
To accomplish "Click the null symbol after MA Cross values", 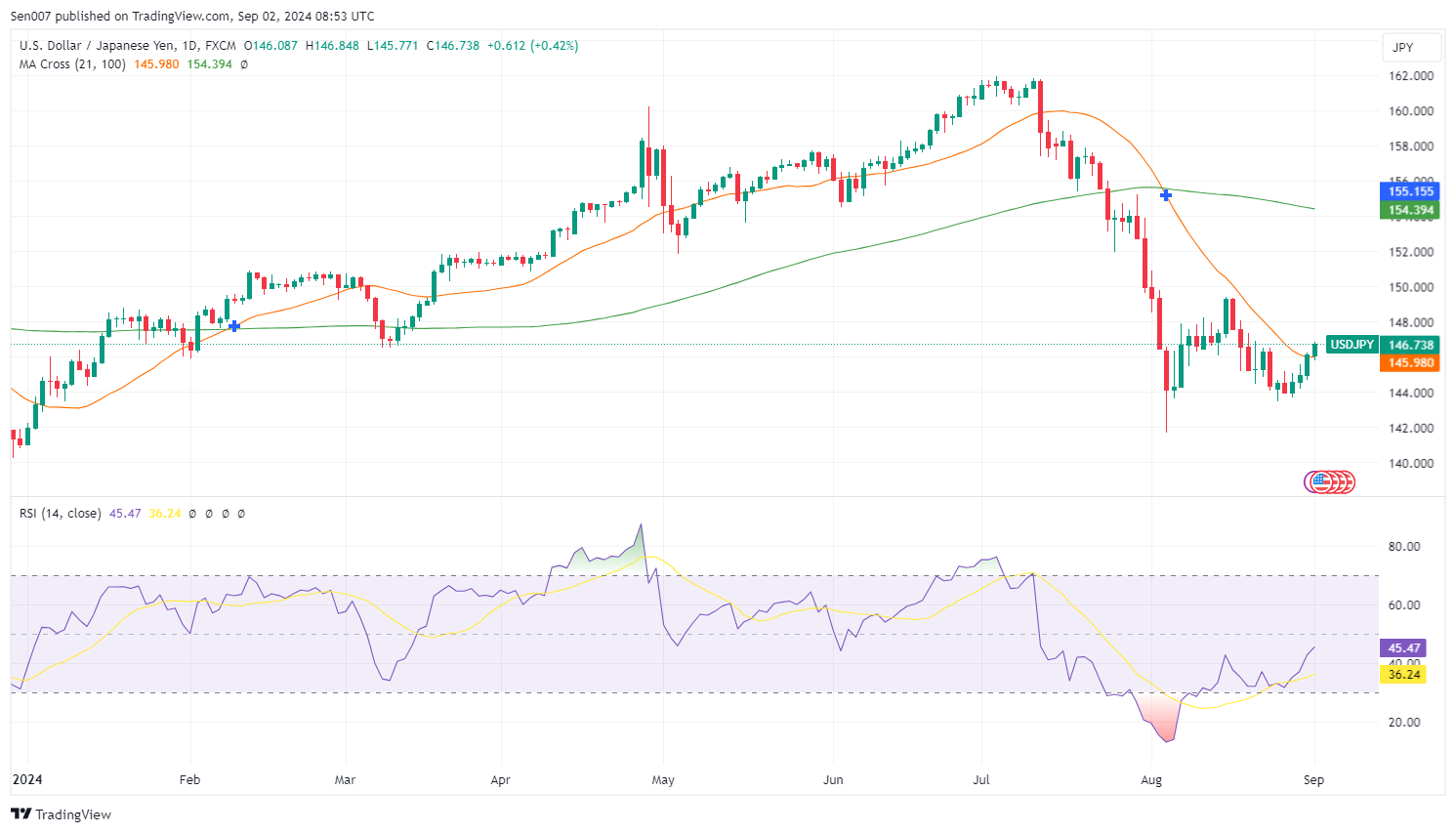I will click(243, 64).
